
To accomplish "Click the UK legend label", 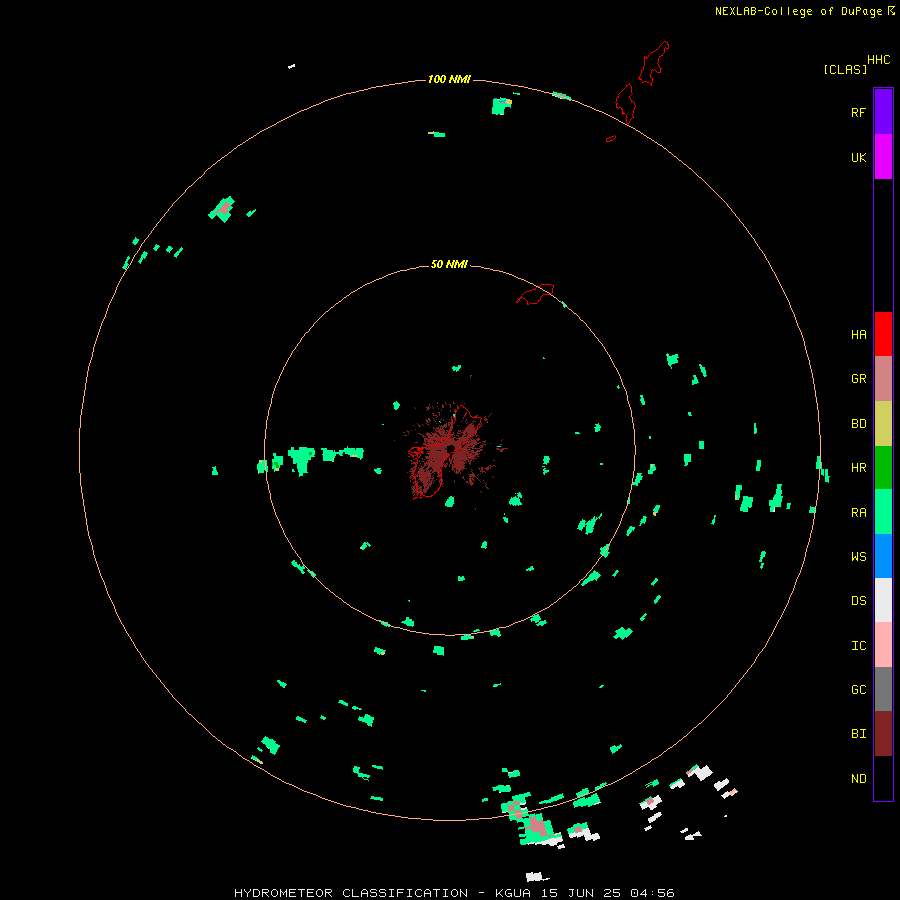I will coord(858,157).
